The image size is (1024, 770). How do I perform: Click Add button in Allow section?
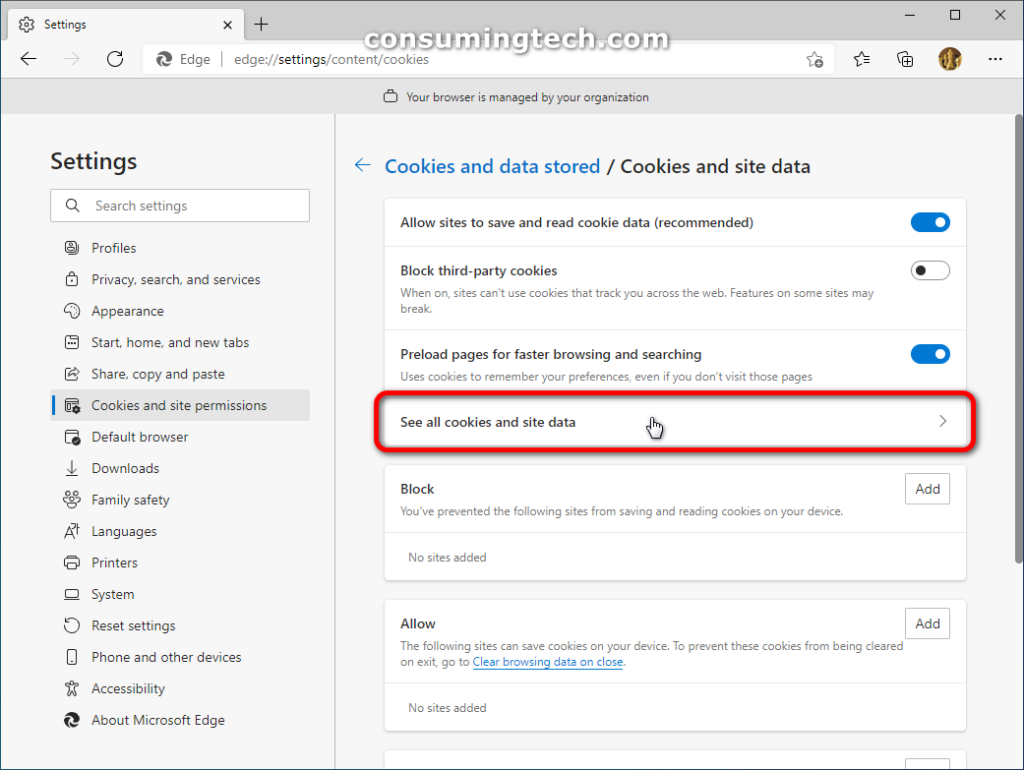point(927,623)
